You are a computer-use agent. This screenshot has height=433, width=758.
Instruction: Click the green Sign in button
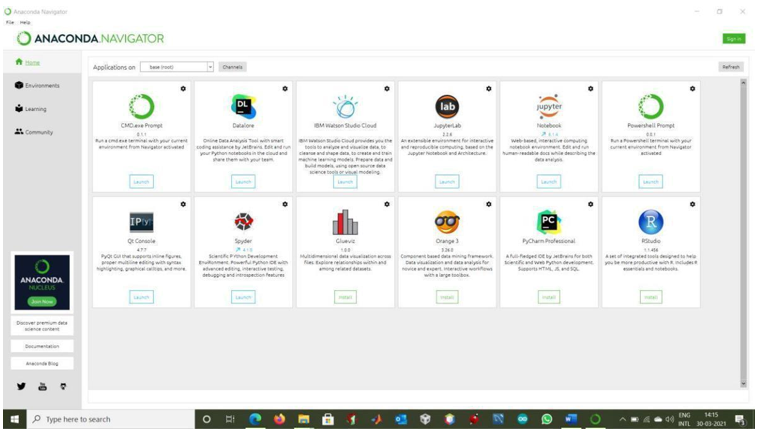coord(734,39)
